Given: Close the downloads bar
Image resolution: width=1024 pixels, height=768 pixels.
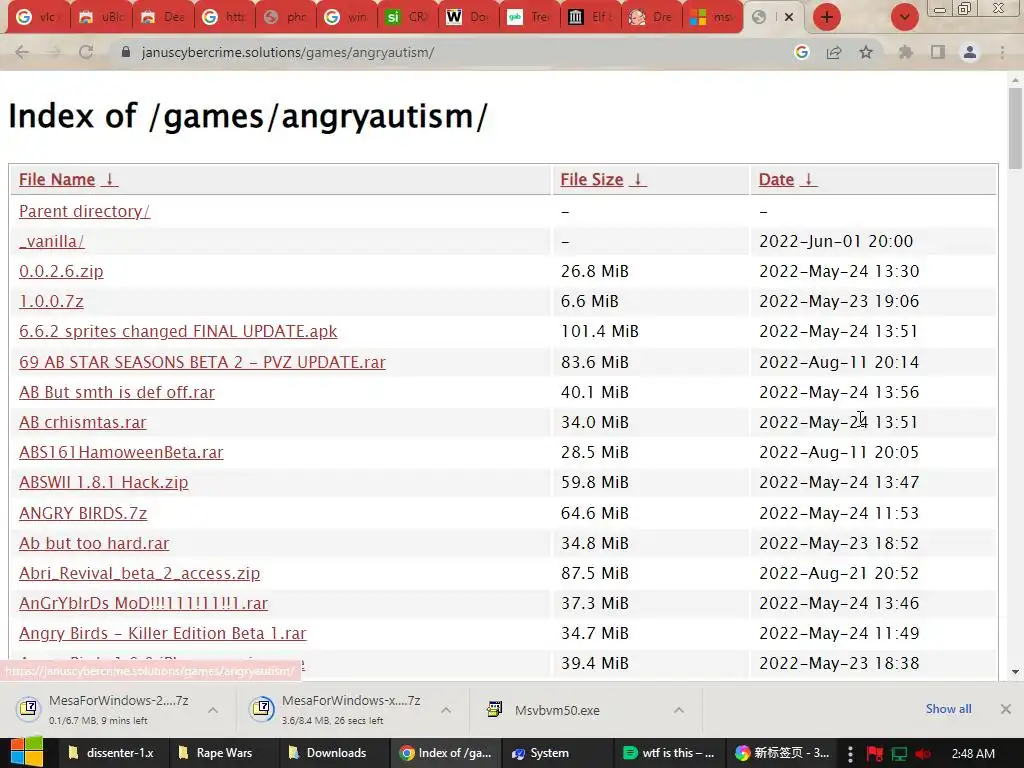Looking at the screenshot, I should (1006, 709).
